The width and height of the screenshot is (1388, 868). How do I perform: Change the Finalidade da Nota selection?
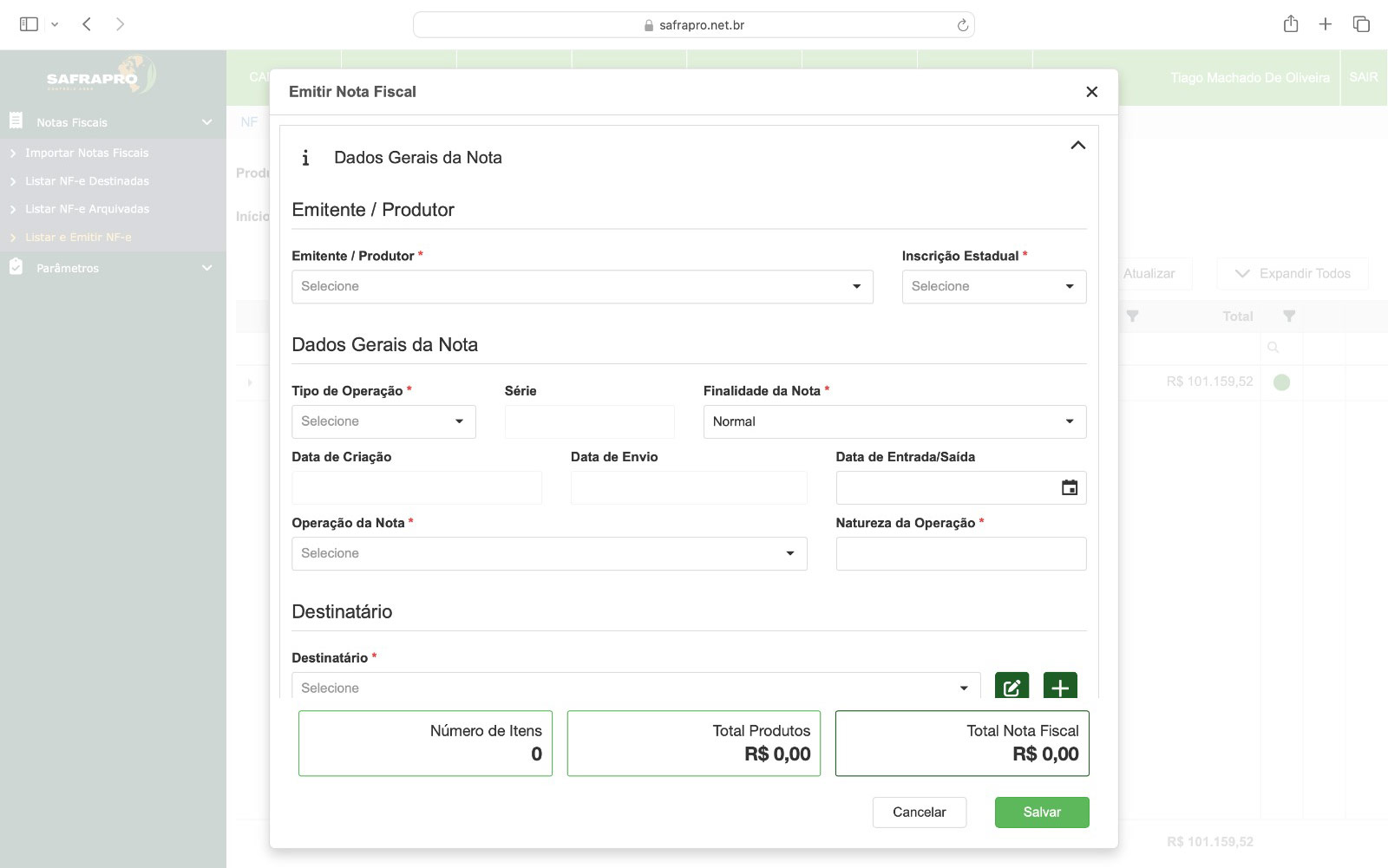(x=894, y=422)
